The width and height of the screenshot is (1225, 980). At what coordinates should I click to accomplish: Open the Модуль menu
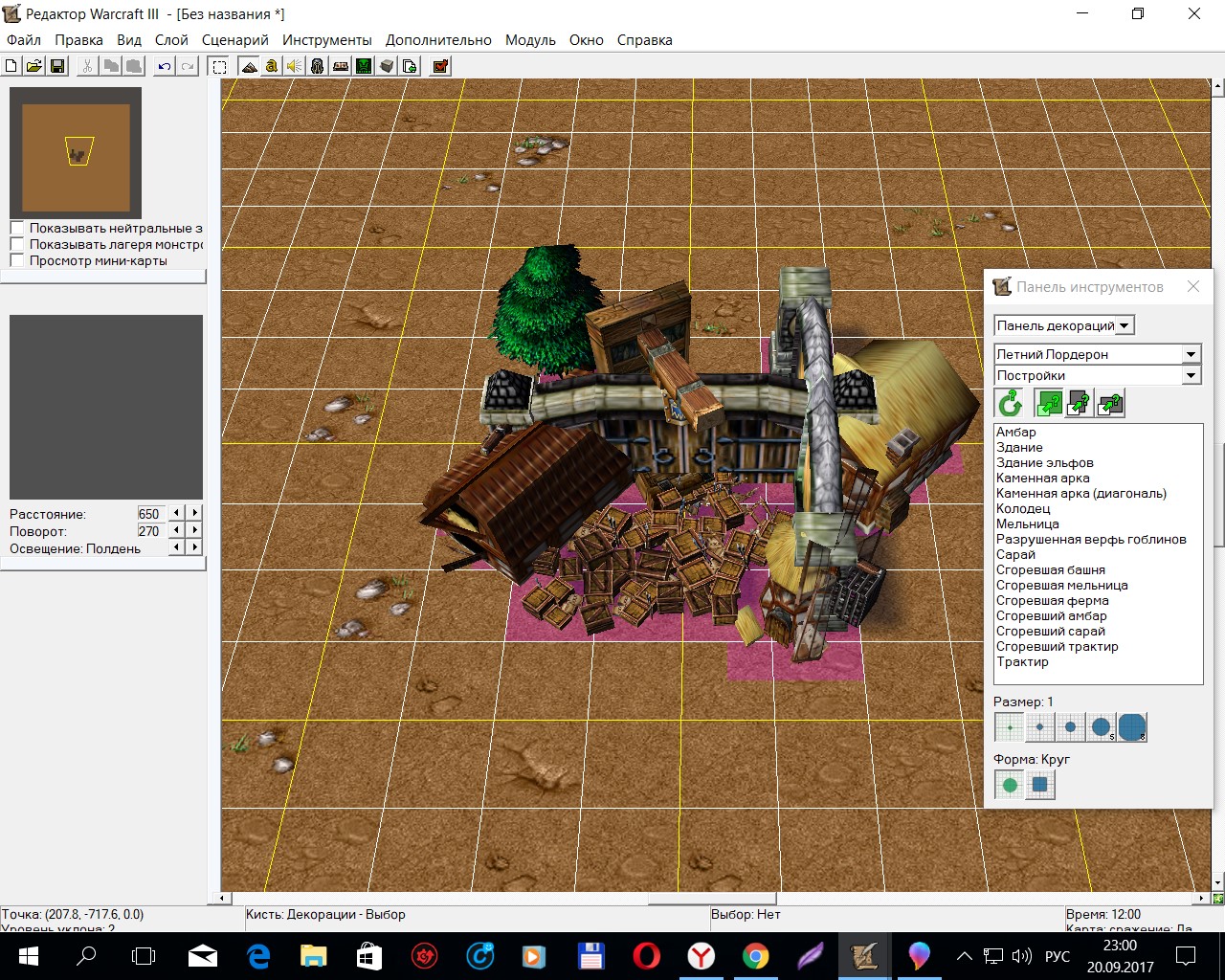tap(530, 40)
